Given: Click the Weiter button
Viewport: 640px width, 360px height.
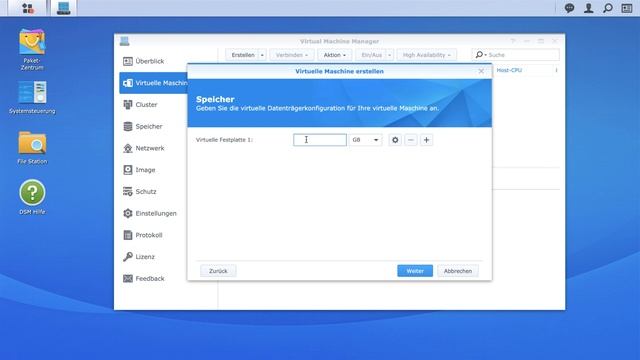Looking at the screenshot, I should click(x=415, y=271).
